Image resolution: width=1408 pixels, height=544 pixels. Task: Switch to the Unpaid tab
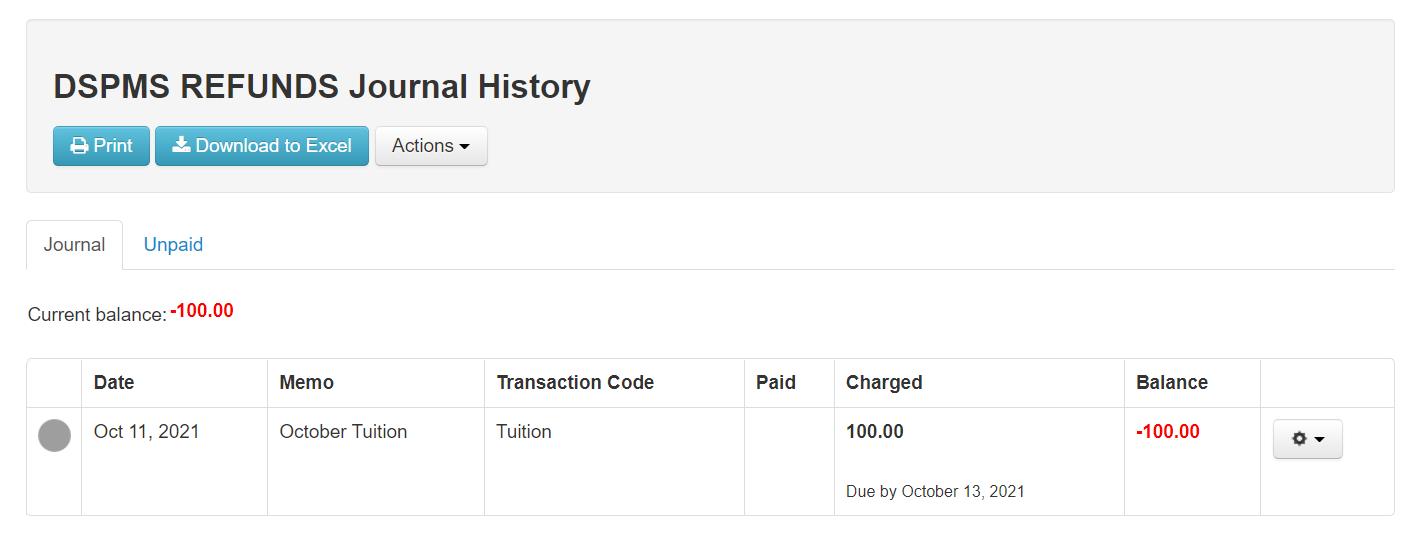pyautogui.click(x=173, y=245)
